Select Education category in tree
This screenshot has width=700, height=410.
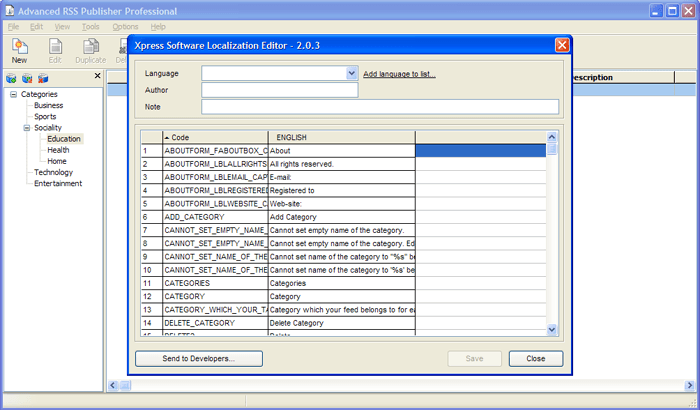(x=64, y=139)
